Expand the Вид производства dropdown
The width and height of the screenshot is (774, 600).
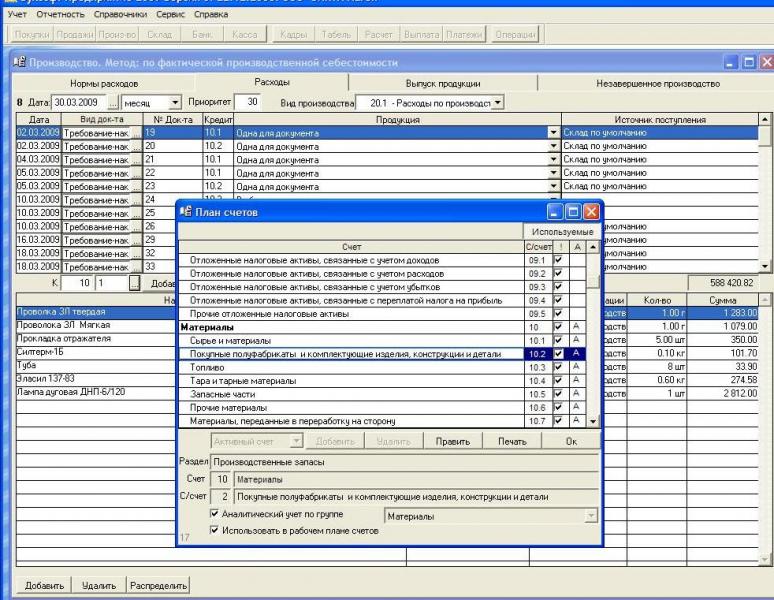pyautogui.click(x=498, y=102)
